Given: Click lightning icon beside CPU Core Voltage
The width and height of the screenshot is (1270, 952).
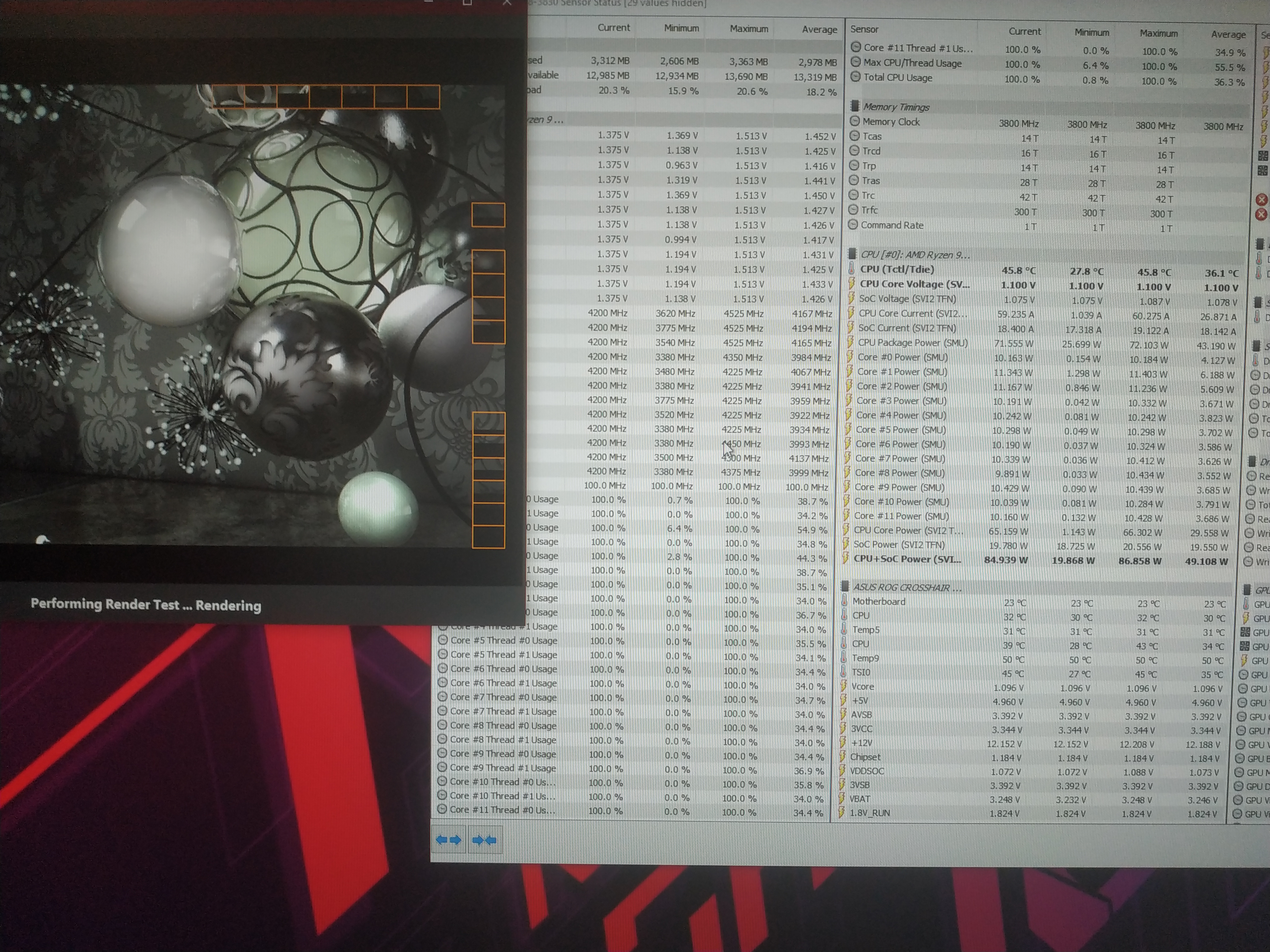Looking at the screenshot, I should (852, 283).
